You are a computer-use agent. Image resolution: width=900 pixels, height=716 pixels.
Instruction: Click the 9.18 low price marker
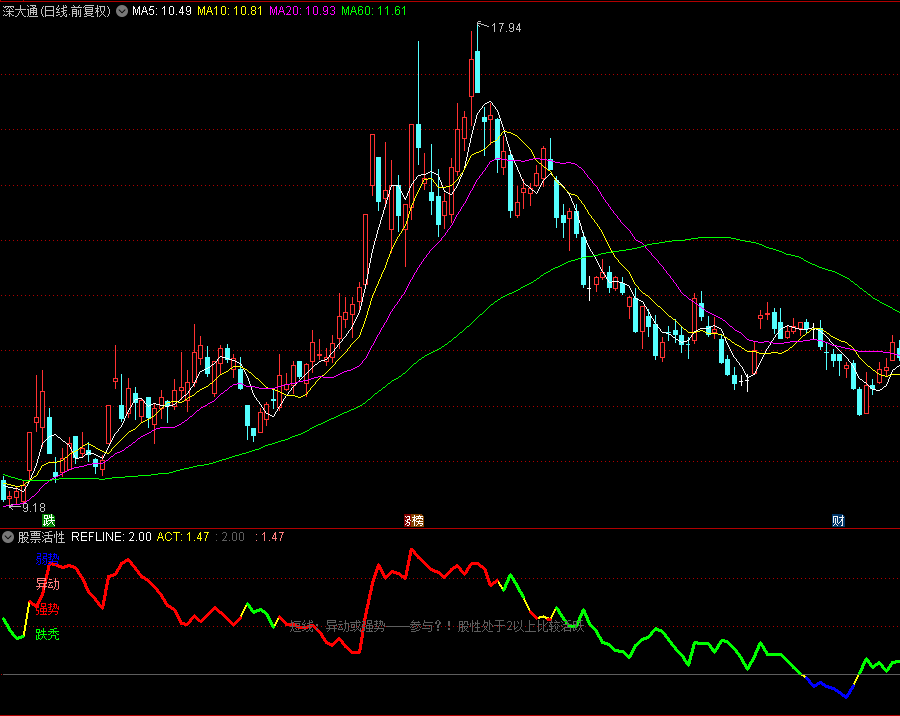point(33,508)
